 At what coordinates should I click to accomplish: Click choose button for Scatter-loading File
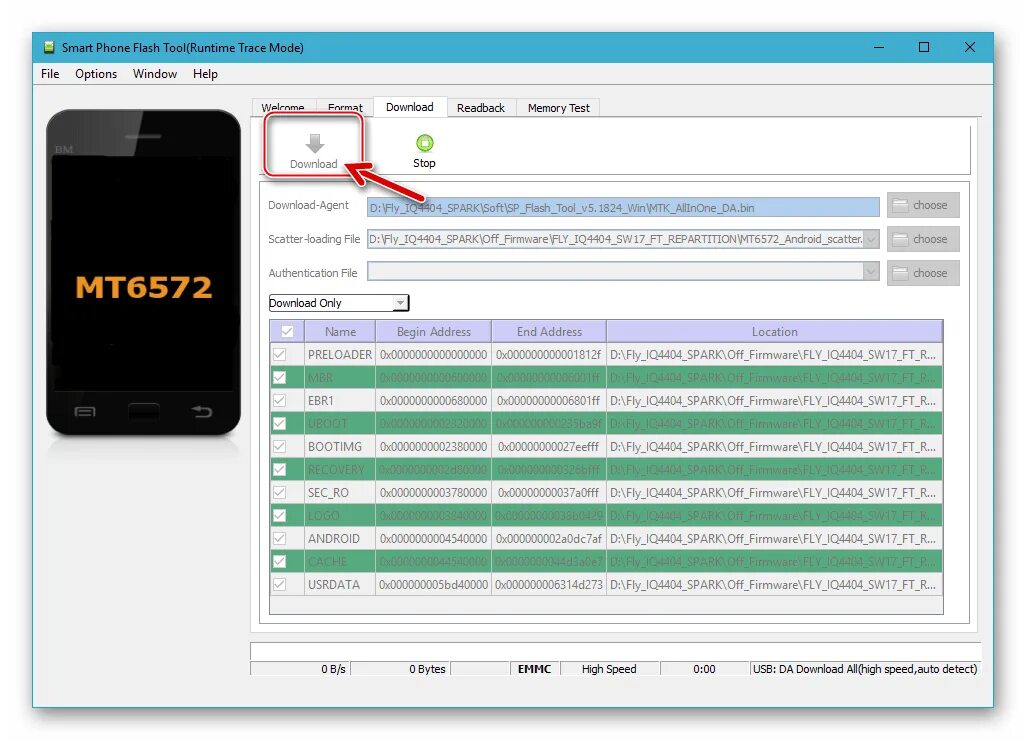tap(923, 239)
